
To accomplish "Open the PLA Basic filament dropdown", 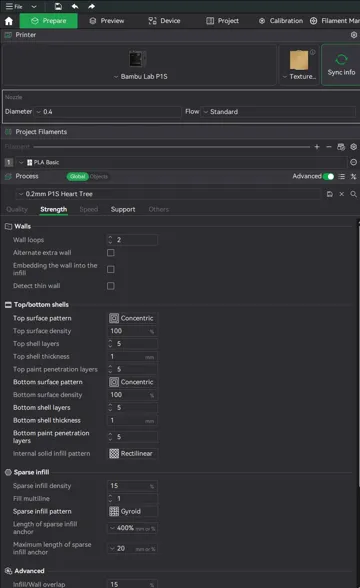I will [x=182, y=162].
